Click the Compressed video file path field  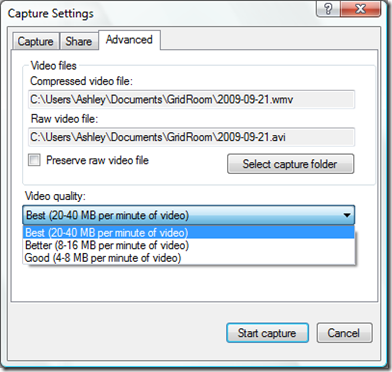coord(191,99)
